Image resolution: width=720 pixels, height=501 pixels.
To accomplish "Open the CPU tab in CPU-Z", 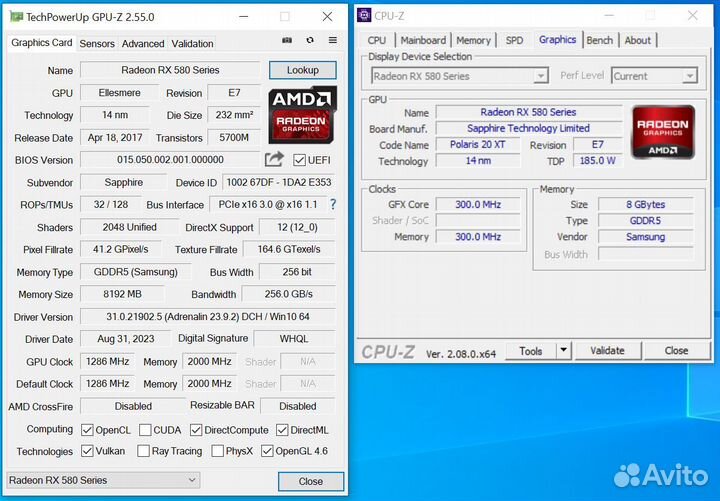I will click(x=377, y=40).
